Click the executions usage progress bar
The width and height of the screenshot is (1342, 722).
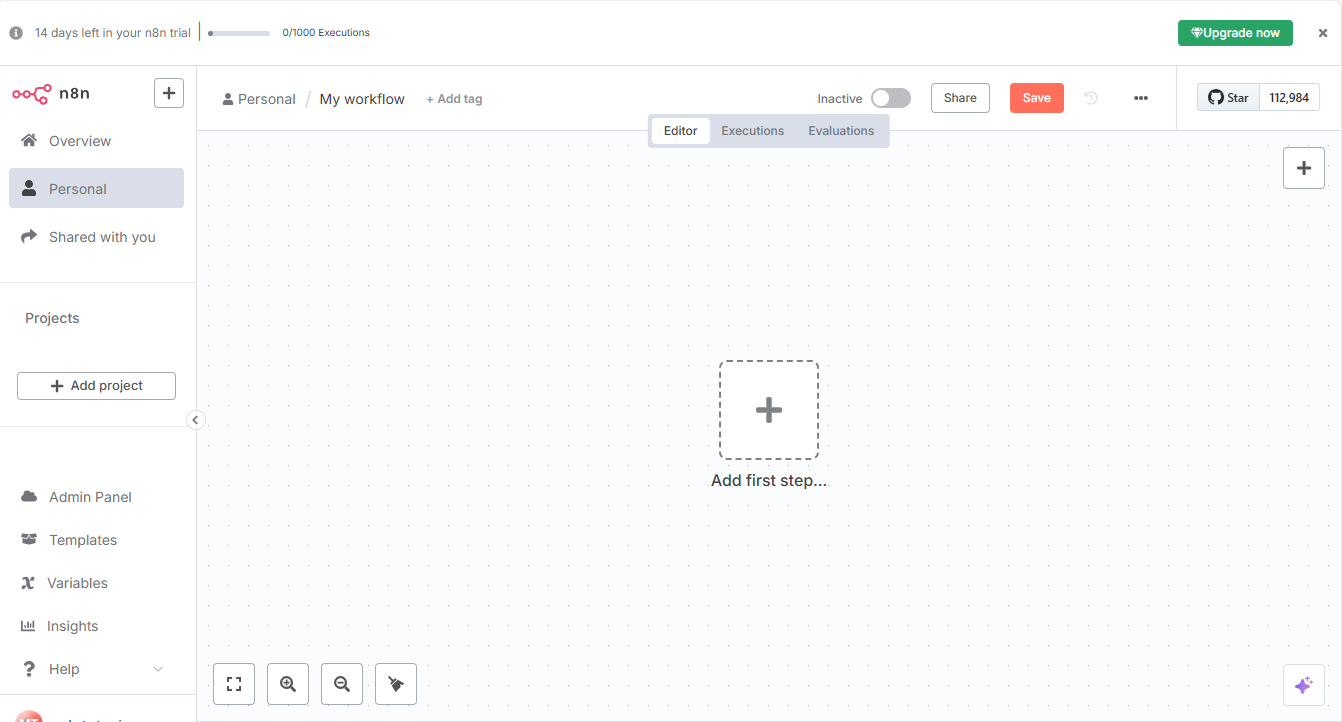239,33
